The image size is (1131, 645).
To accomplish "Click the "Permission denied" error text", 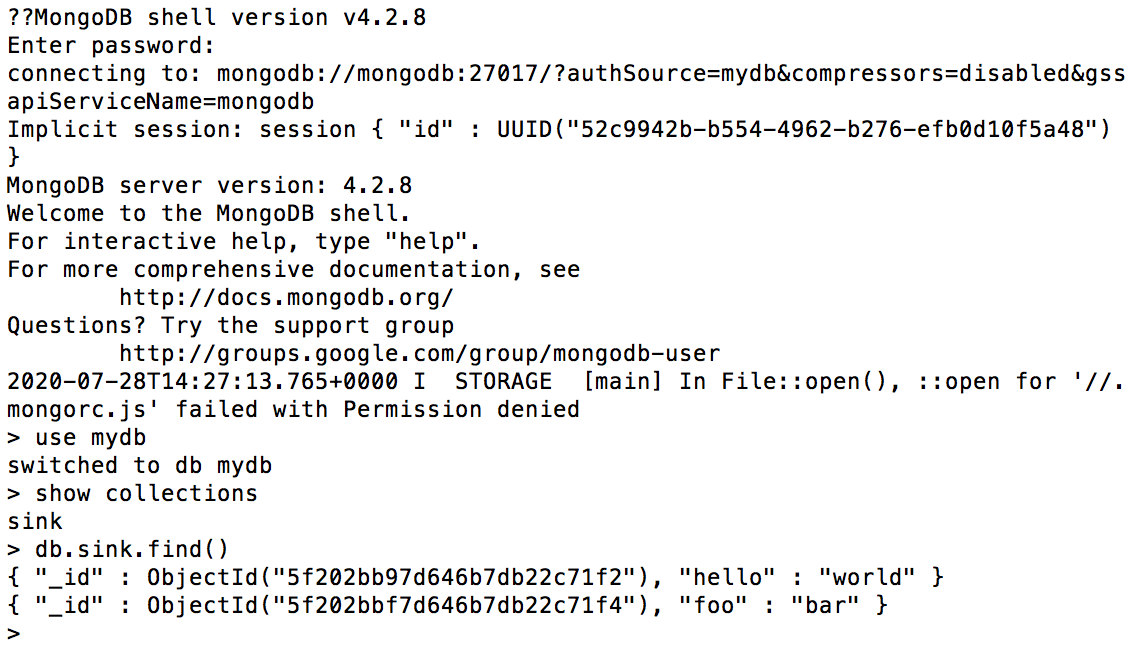I will click(461, 409).
